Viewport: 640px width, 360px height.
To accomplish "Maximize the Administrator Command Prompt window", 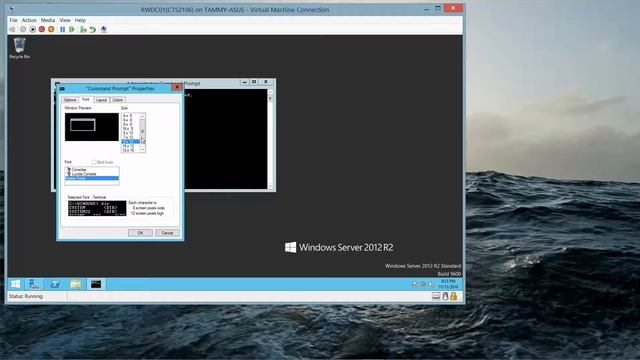I will click(254, 82).
